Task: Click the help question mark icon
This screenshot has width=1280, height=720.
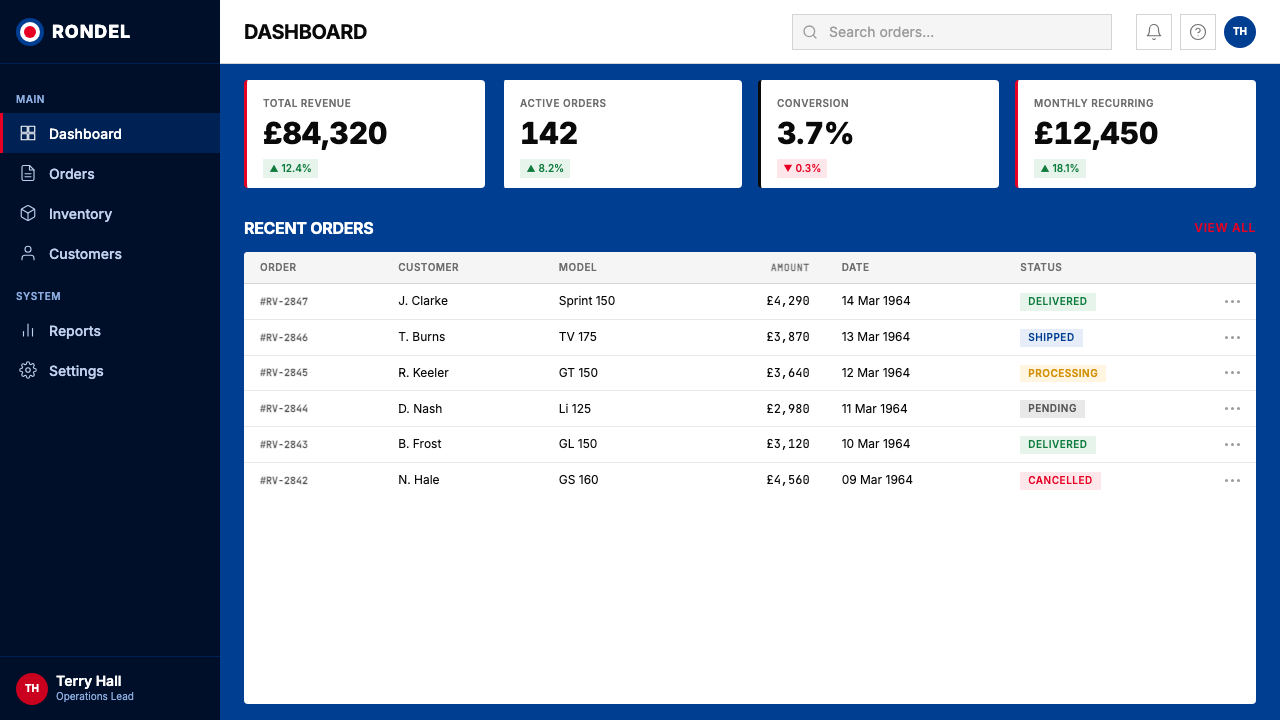Action: click(x=1198, y=32)
